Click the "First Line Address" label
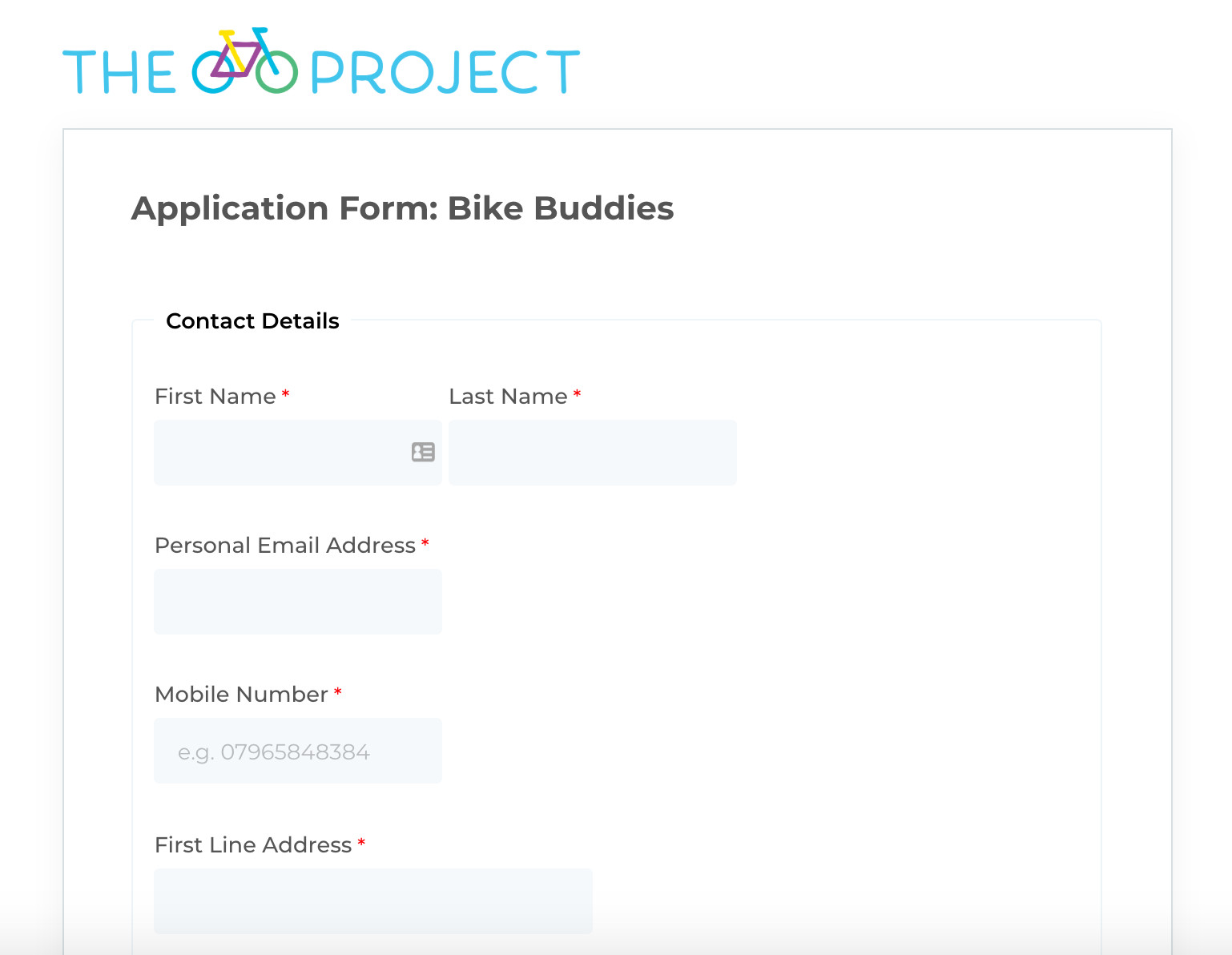Screen dimensions: 1232x955 [x=253, y=845]
